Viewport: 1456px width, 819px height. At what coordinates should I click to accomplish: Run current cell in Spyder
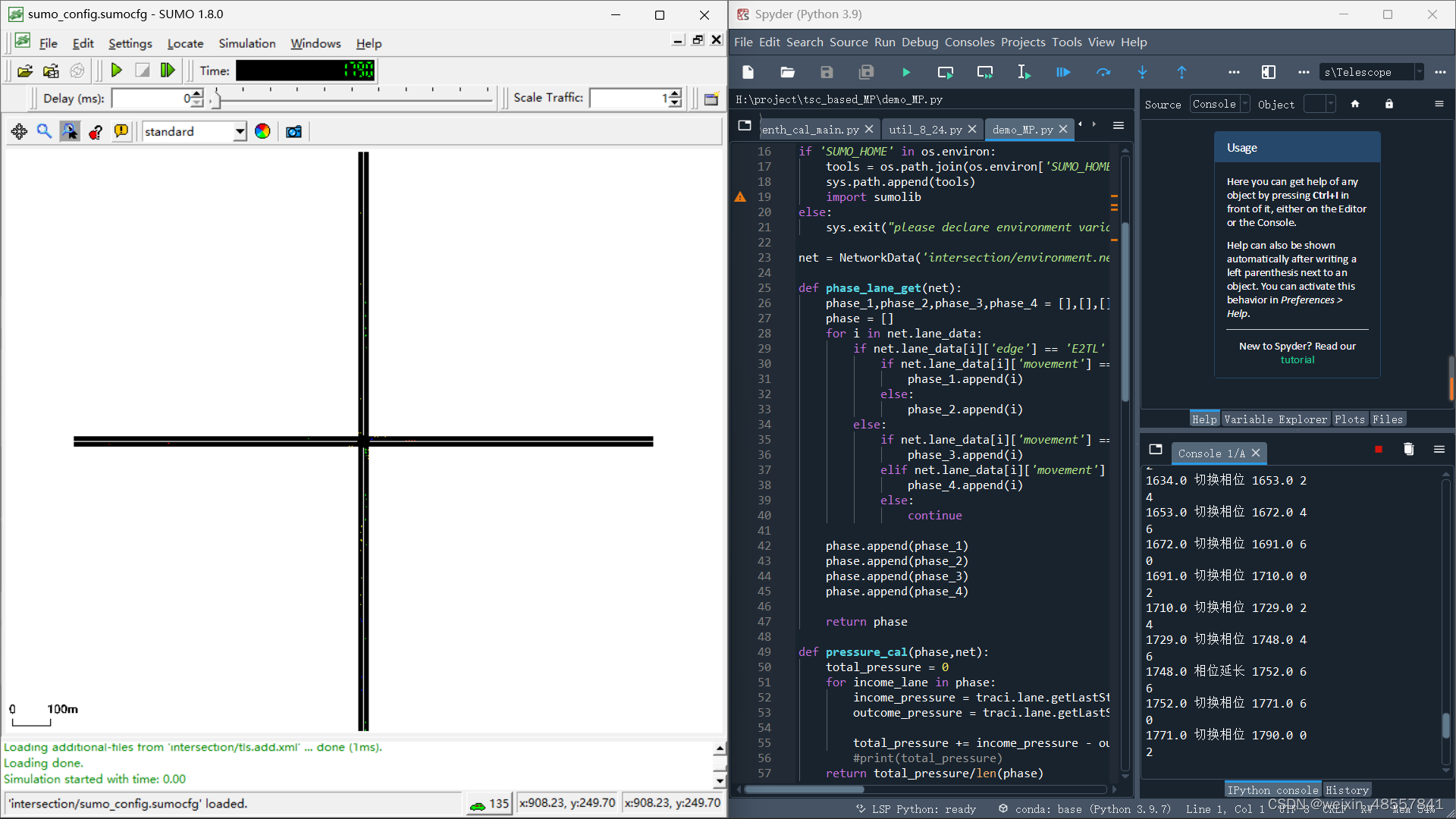pyautogui.click(x=946, y=72)
